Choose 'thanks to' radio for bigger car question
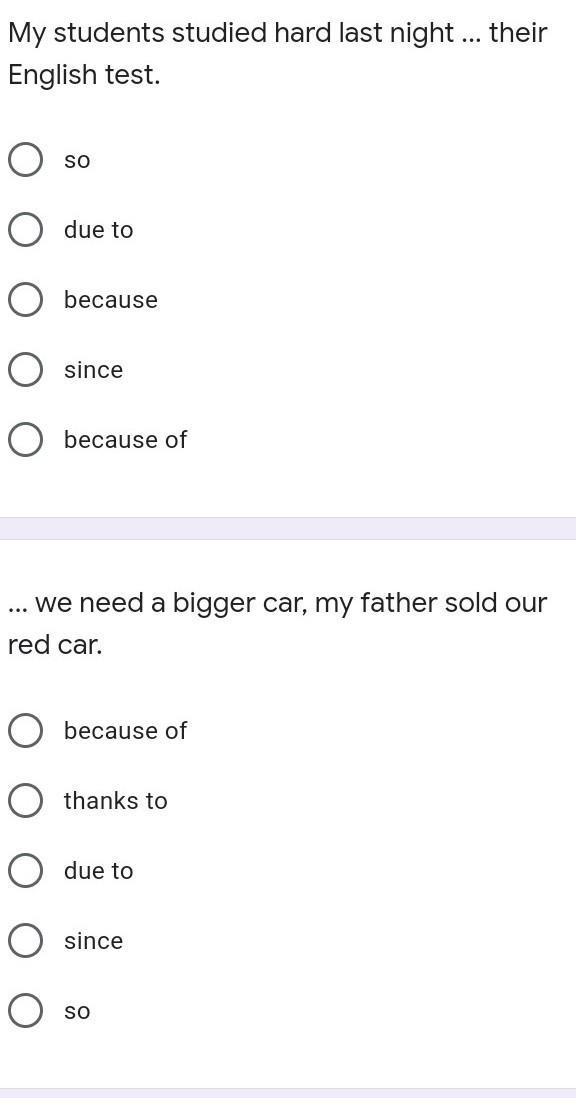 [x=25, y=800]
